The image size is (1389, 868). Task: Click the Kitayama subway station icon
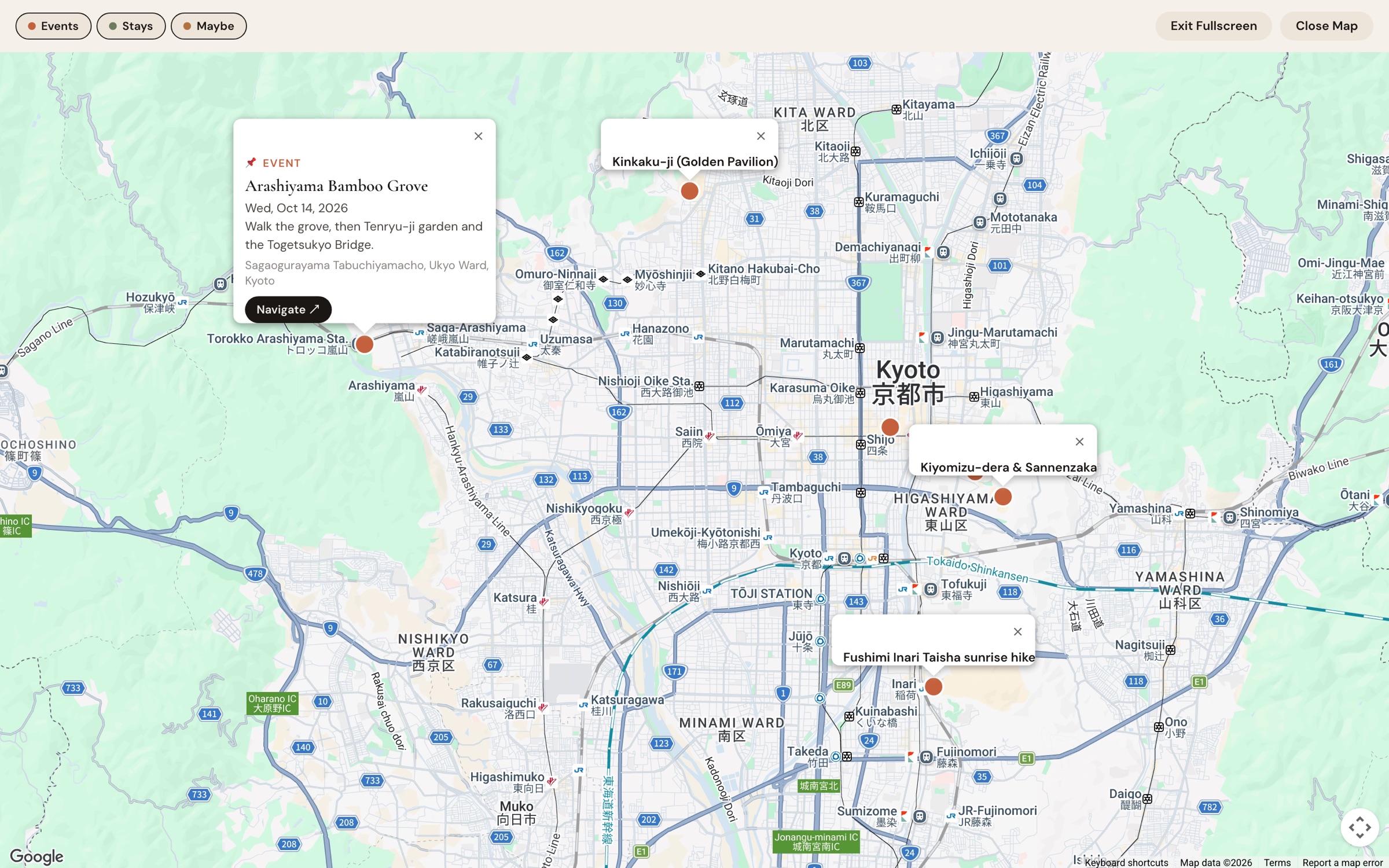pyautogui.click(x=896, y=109)
